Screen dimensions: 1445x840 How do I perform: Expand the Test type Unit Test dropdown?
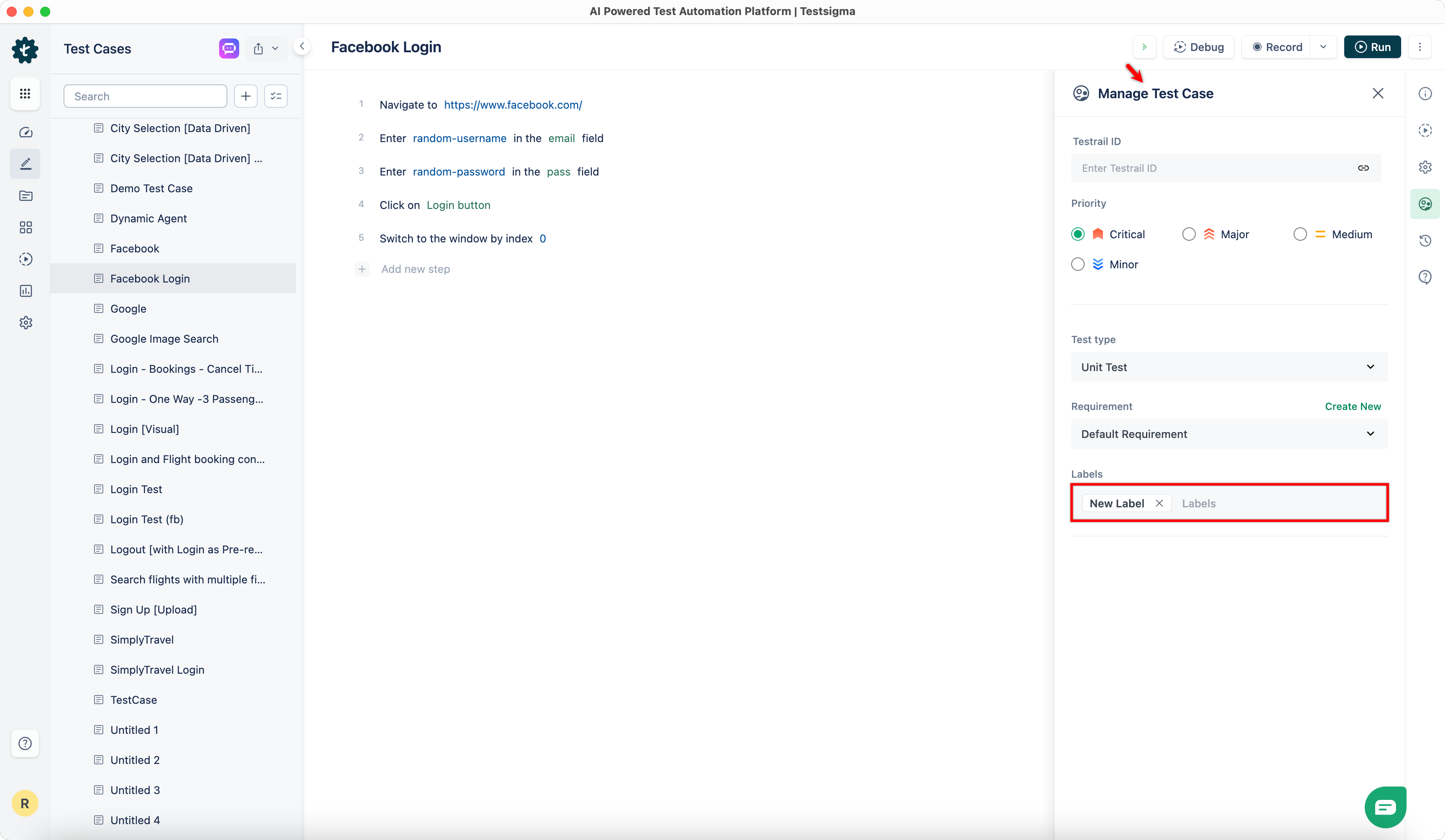tap(1229, 367)
